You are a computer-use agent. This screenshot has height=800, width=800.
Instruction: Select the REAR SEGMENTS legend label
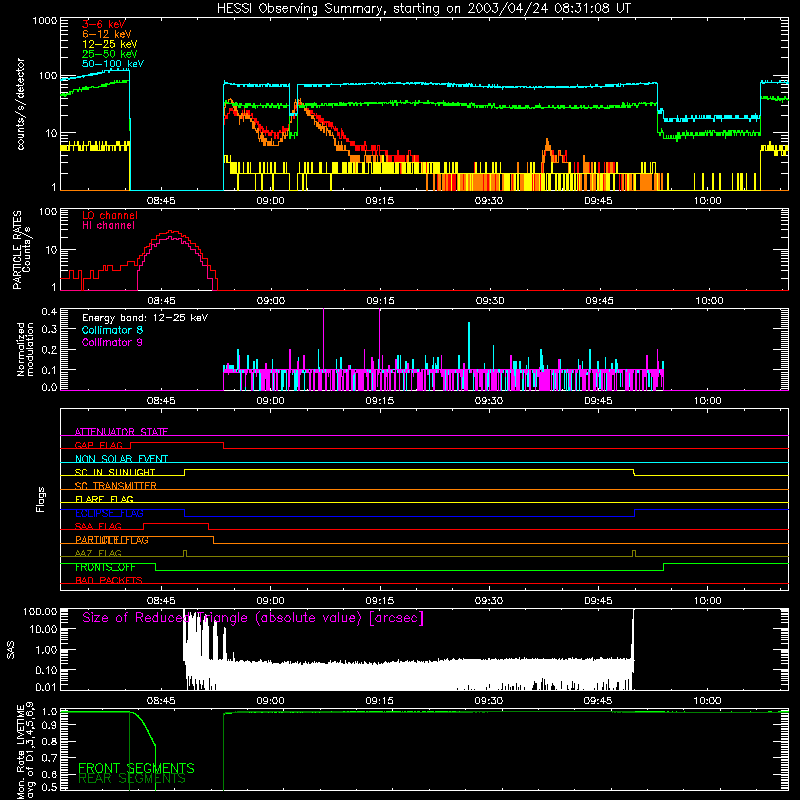tap(132, 779)
